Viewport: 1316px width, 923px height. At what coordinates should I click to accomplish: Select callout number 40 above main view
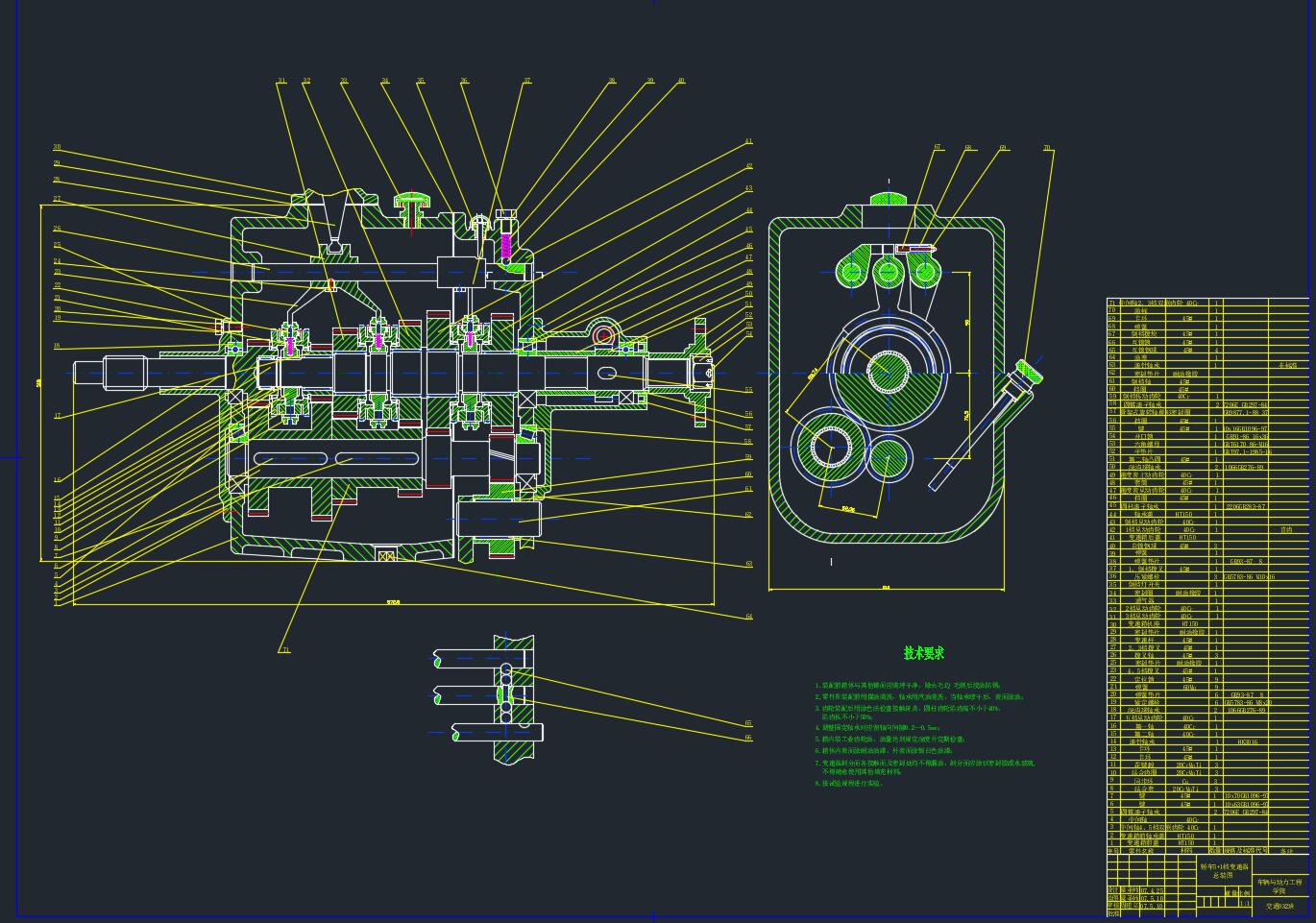681,82
